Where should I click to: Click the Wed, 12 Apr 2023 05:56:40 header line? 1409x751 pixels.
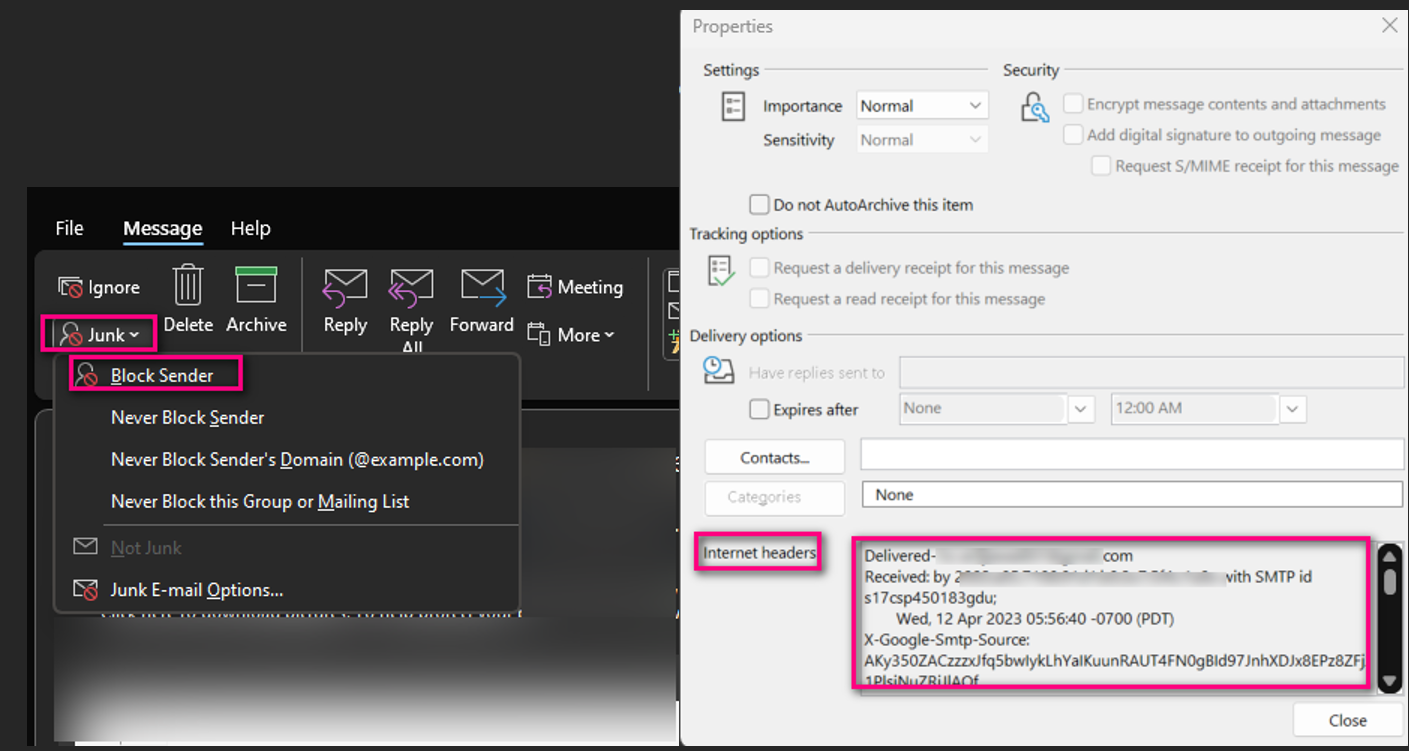(x=1035, y=619)
